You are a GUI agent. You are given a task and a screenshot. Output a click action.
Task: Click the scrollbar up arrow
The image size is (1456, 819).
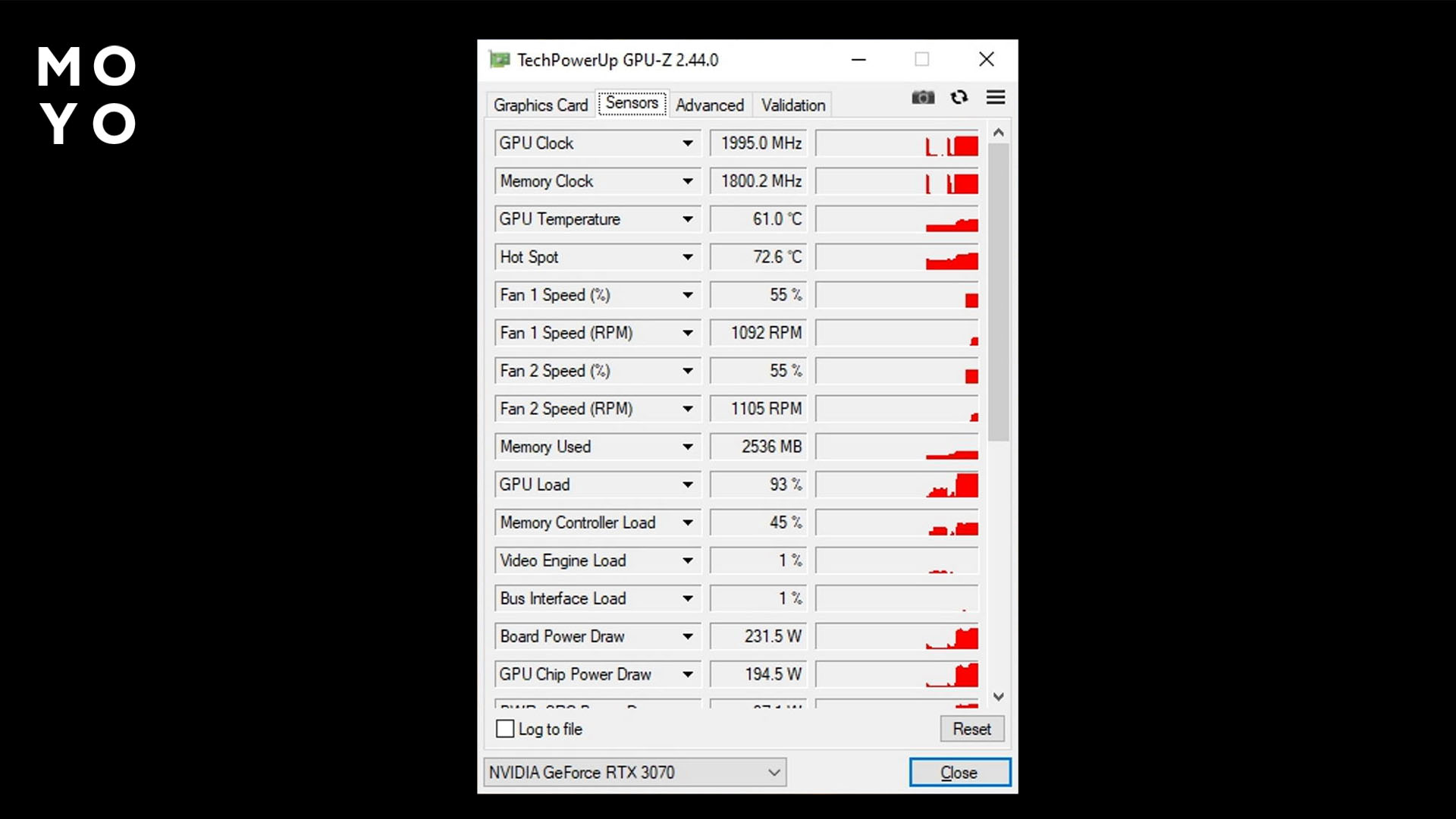(x=999, y=132)
